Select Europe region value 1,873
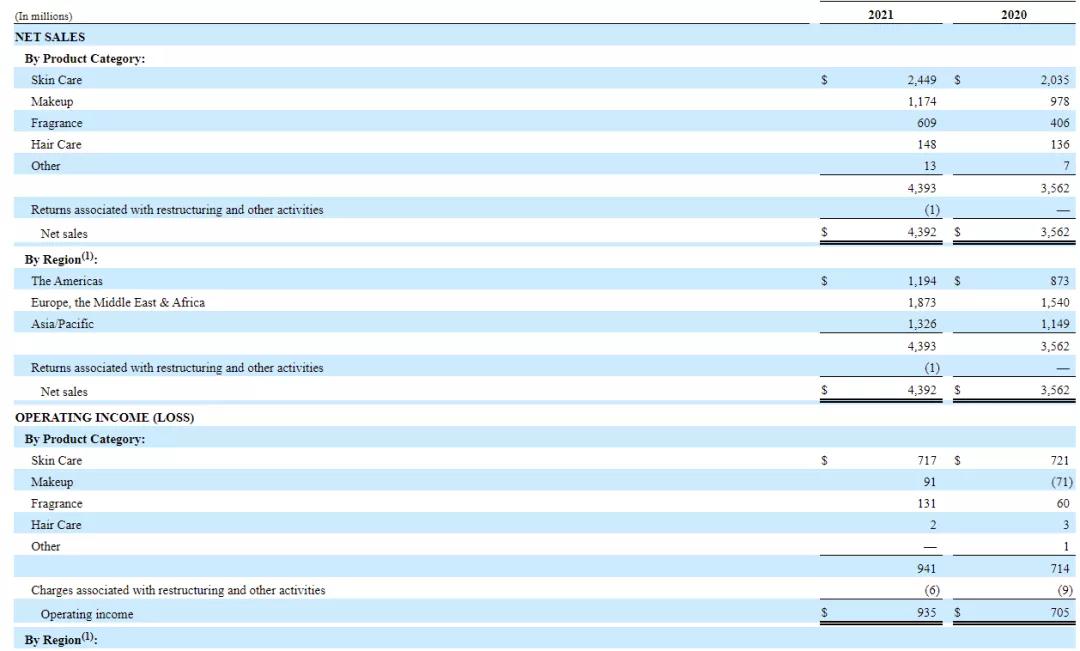The image size is (1080, 651). [x=922, y=302]
